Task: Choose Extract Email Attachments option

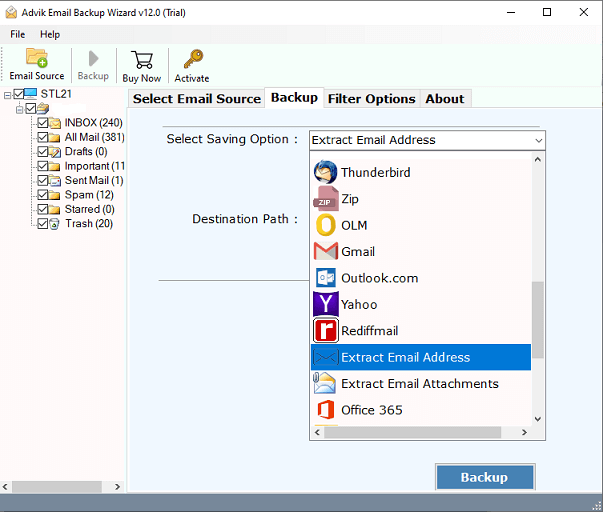Action: 421,383
